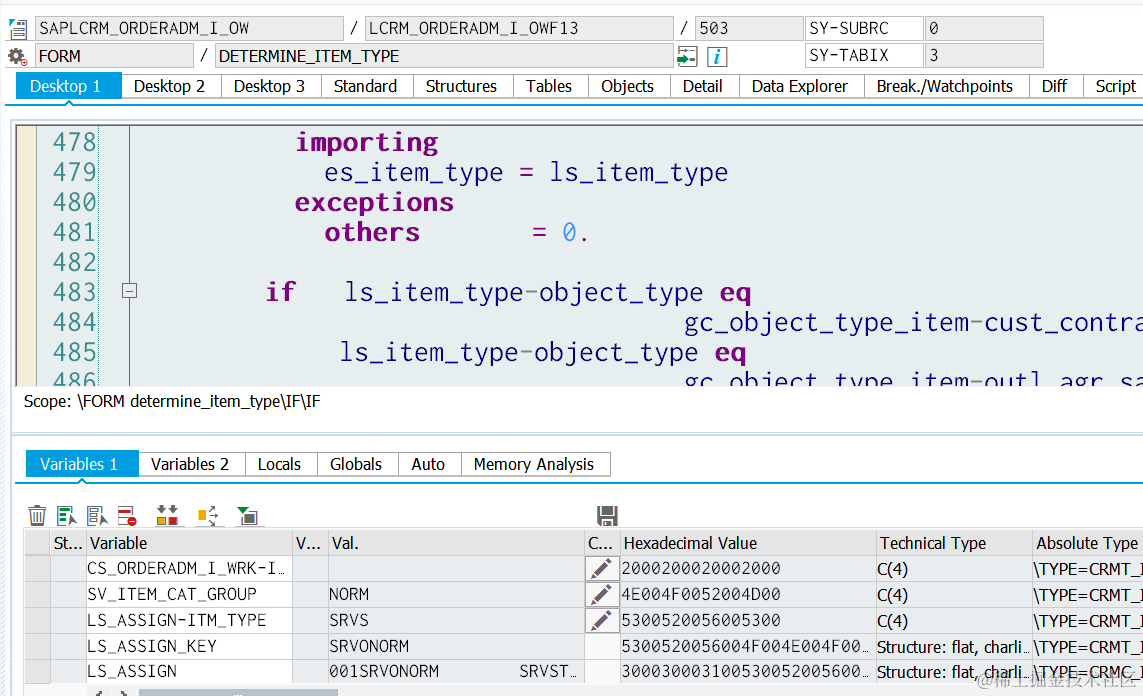Select the Auto tab
The width and height of the screenshot is (1143, 696).
coord(428,464)
